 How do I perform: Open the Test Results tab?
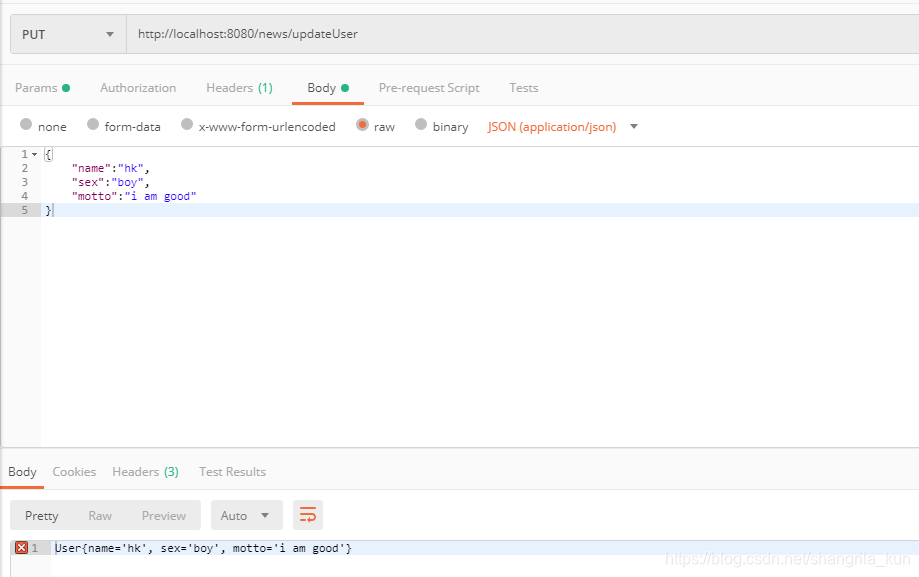pos(232,472)
